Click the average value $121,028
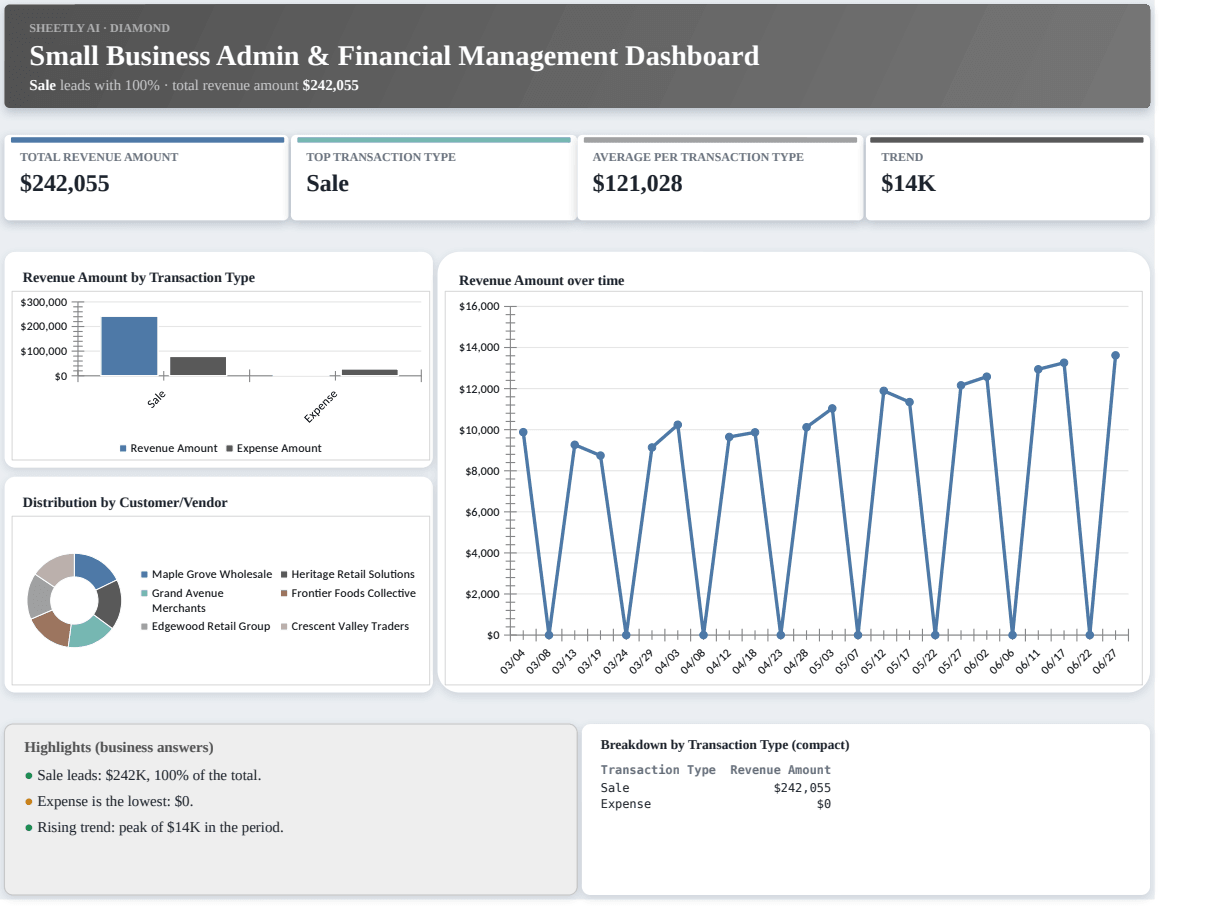 pos(637,184)
